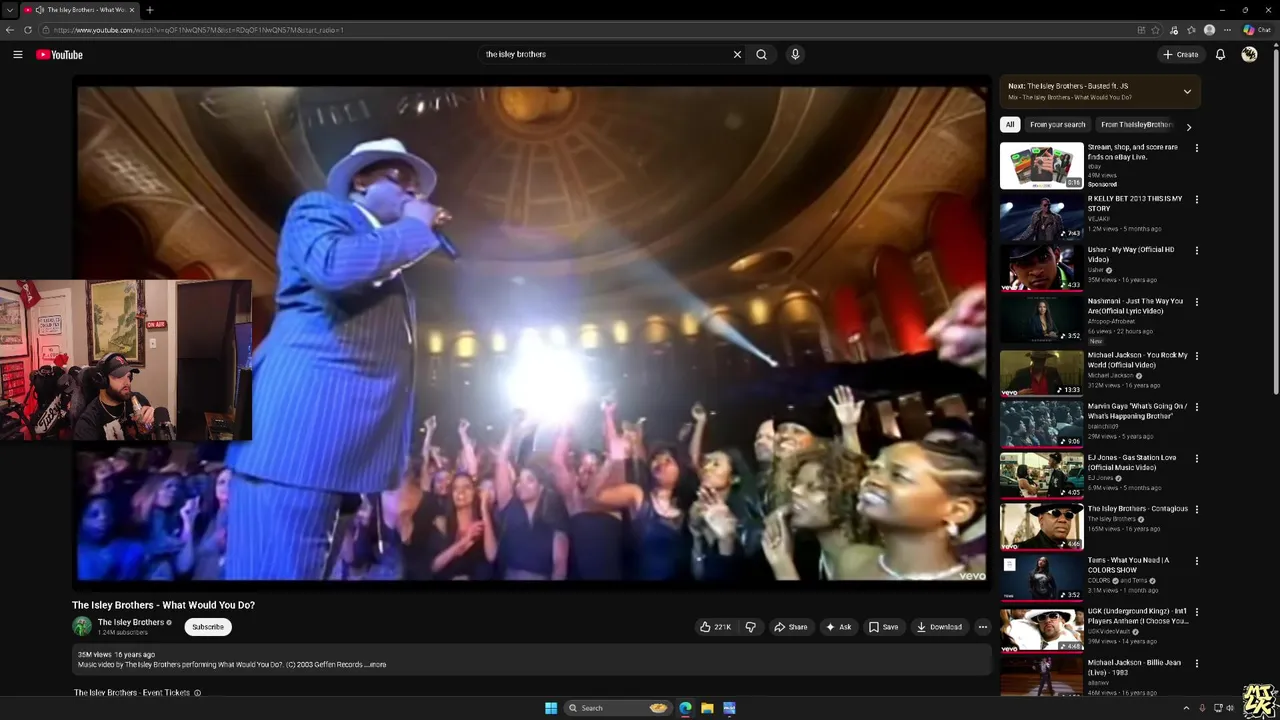Subscribe to The Isley Brothers channel
This screenshot has height=720, width=1280.
click(x=208, y=627)
